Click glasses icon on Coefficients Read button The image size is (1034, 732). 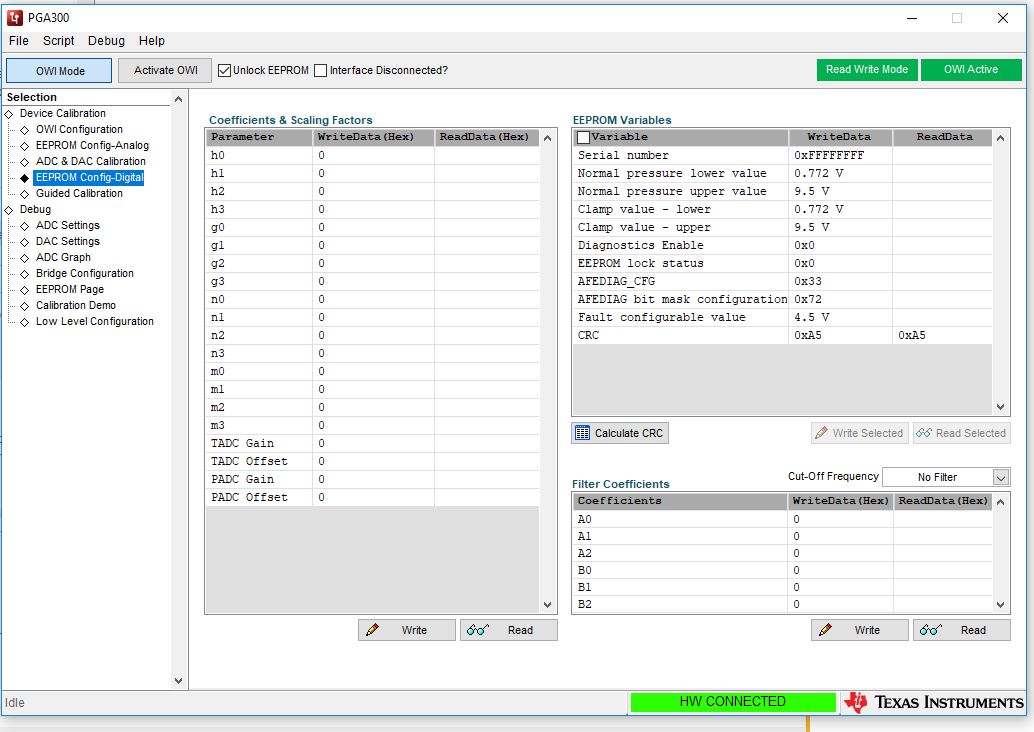(477, 630)
